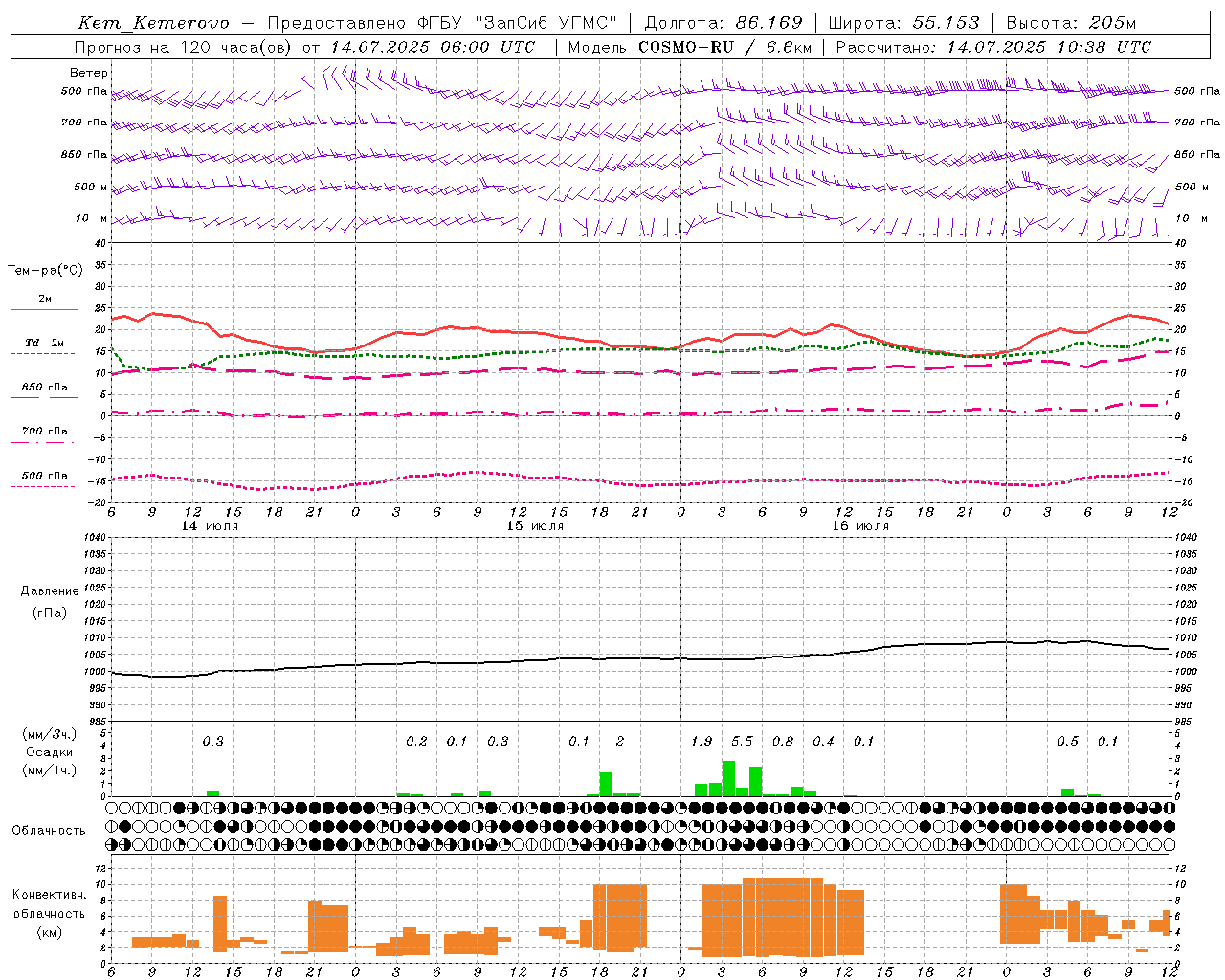The image size is (1225, 980).
Task: Click the '14 июля' date label
Action: click(210, 526)
